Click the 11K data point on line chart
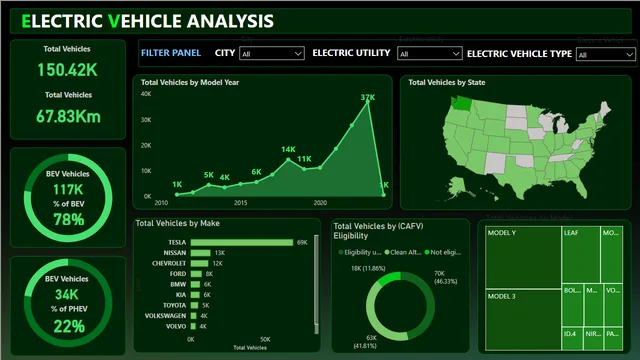 click(304, 169)
